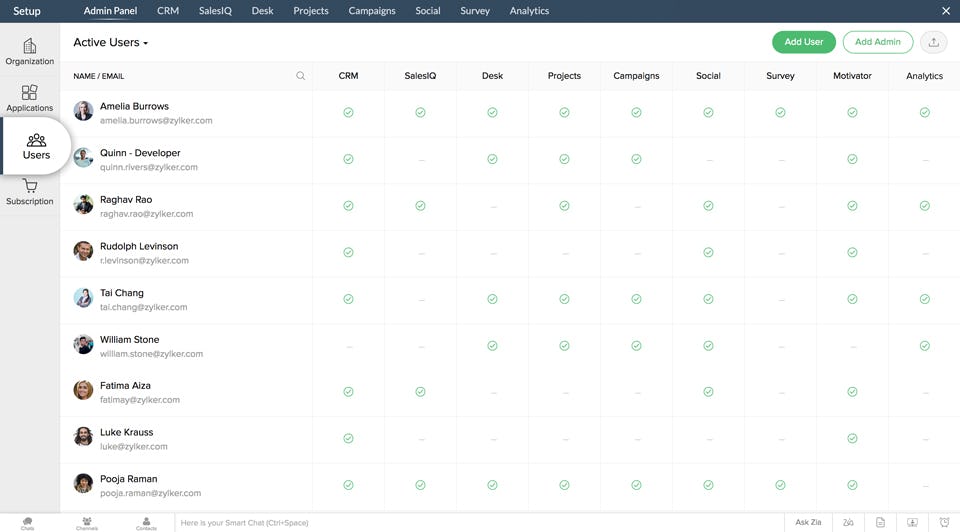960x532 pixels.
Task: Open the CRM top menu tab
Action: 168,11
